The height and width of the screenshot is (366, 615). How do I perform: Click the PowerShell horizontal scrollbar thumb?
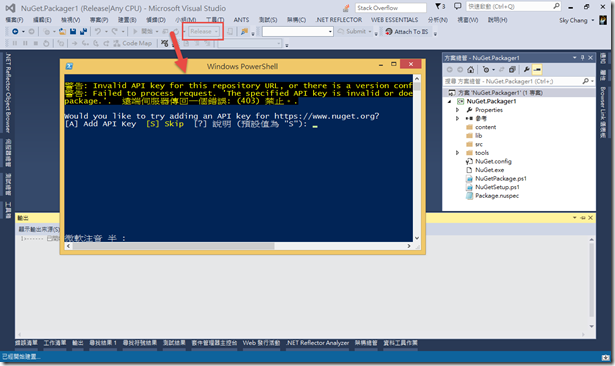pyautogui.click(x=173, y=246)
